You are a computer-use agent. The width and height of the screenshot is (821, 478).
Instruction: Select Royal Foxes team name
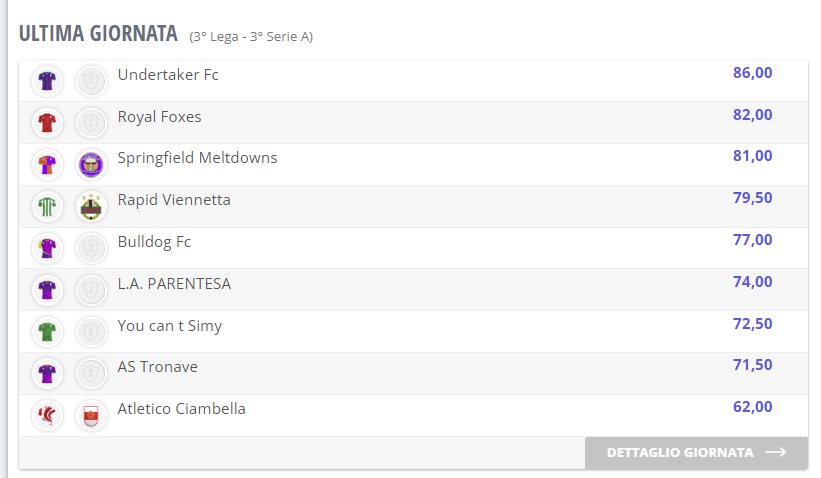160,117
